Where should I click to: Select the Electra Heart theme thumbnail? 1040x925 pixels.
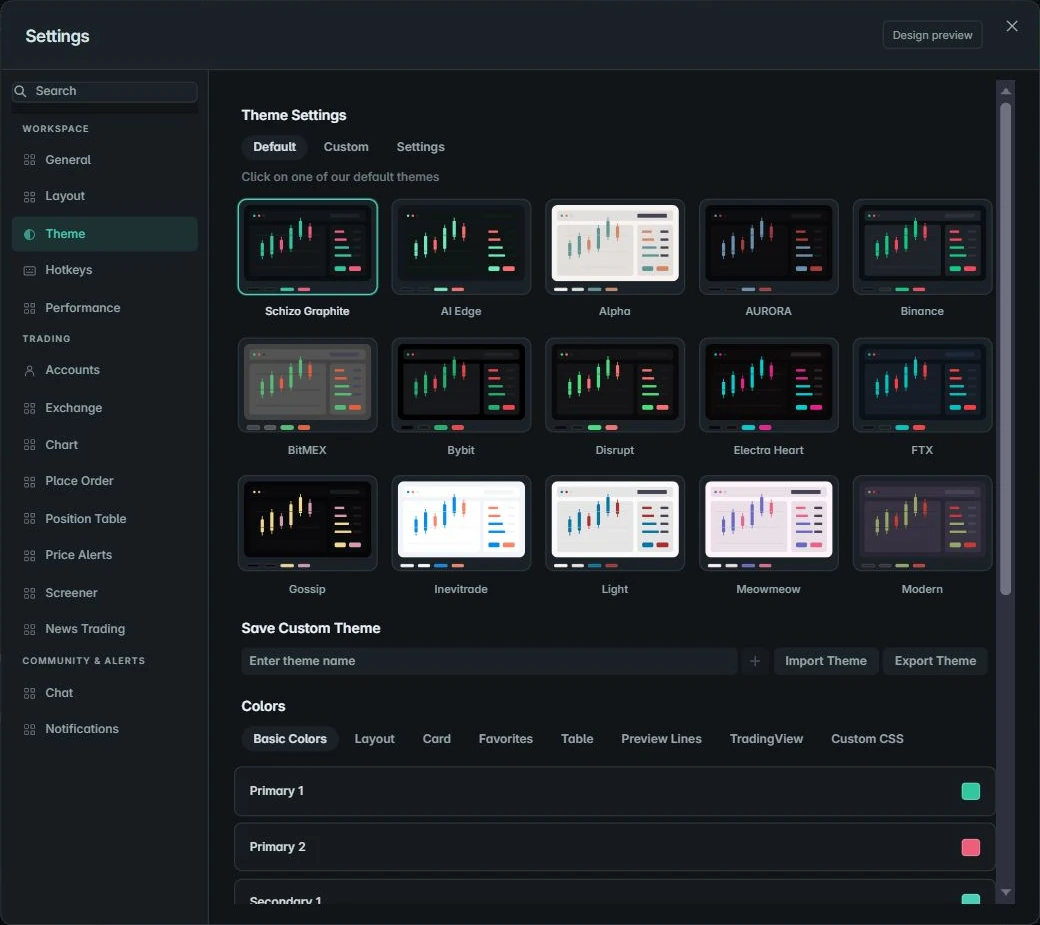768,385
